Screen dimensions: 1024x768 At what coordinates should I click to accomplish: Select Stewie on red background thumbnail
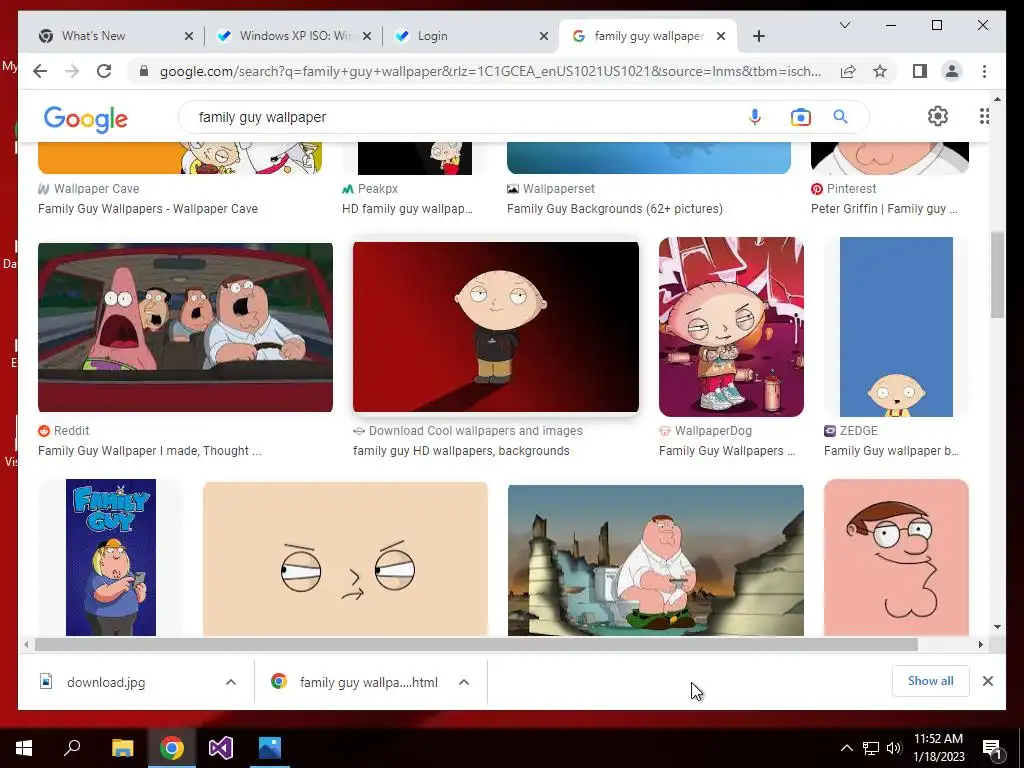coord(496,327)
